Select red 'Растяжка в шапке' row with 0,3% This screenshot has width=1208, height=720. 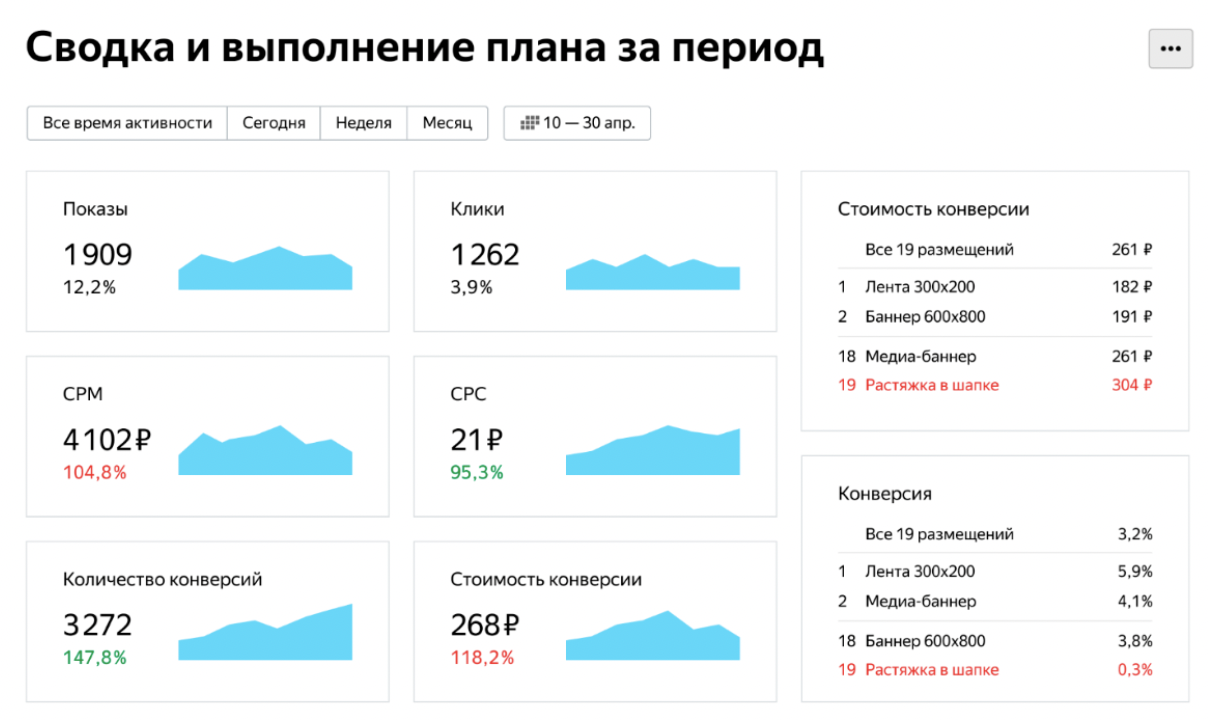pyautogui.click(x=995, y=670)
